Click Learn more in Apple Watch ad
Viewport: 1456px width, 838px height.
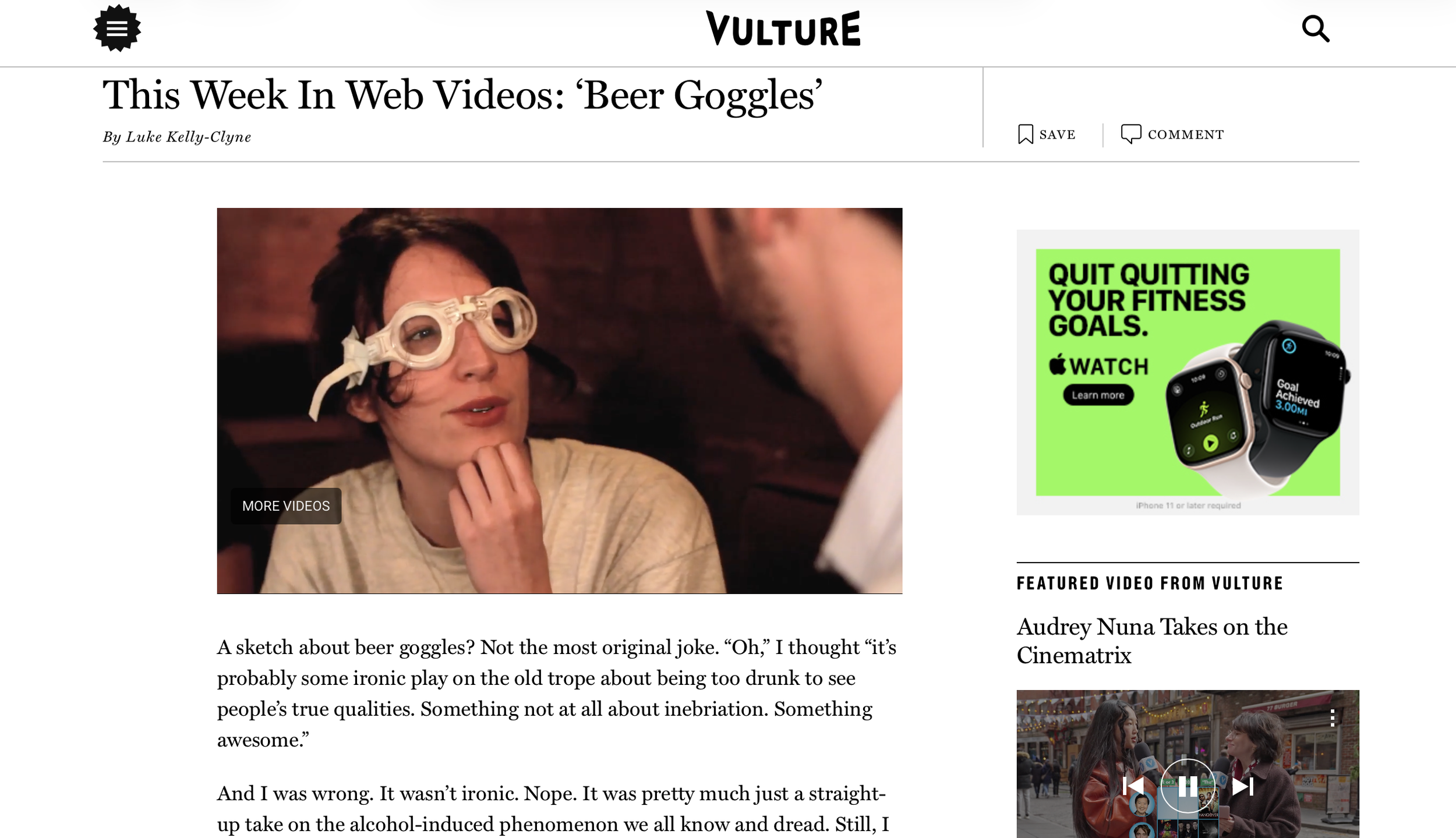[x=1098, y=395]
